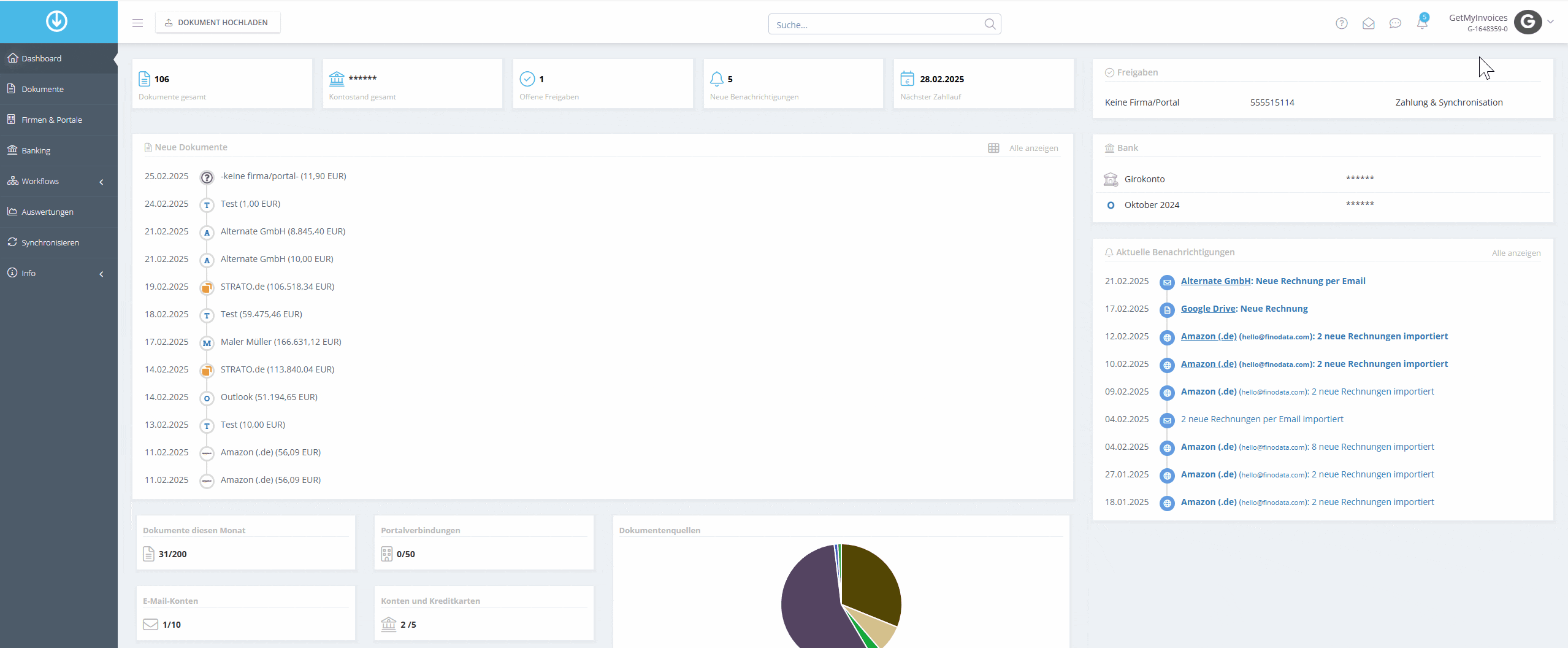The image size is (1568, 648).
Task: Click Synchronisieren in the sidebar
Action: coord(59,242)
